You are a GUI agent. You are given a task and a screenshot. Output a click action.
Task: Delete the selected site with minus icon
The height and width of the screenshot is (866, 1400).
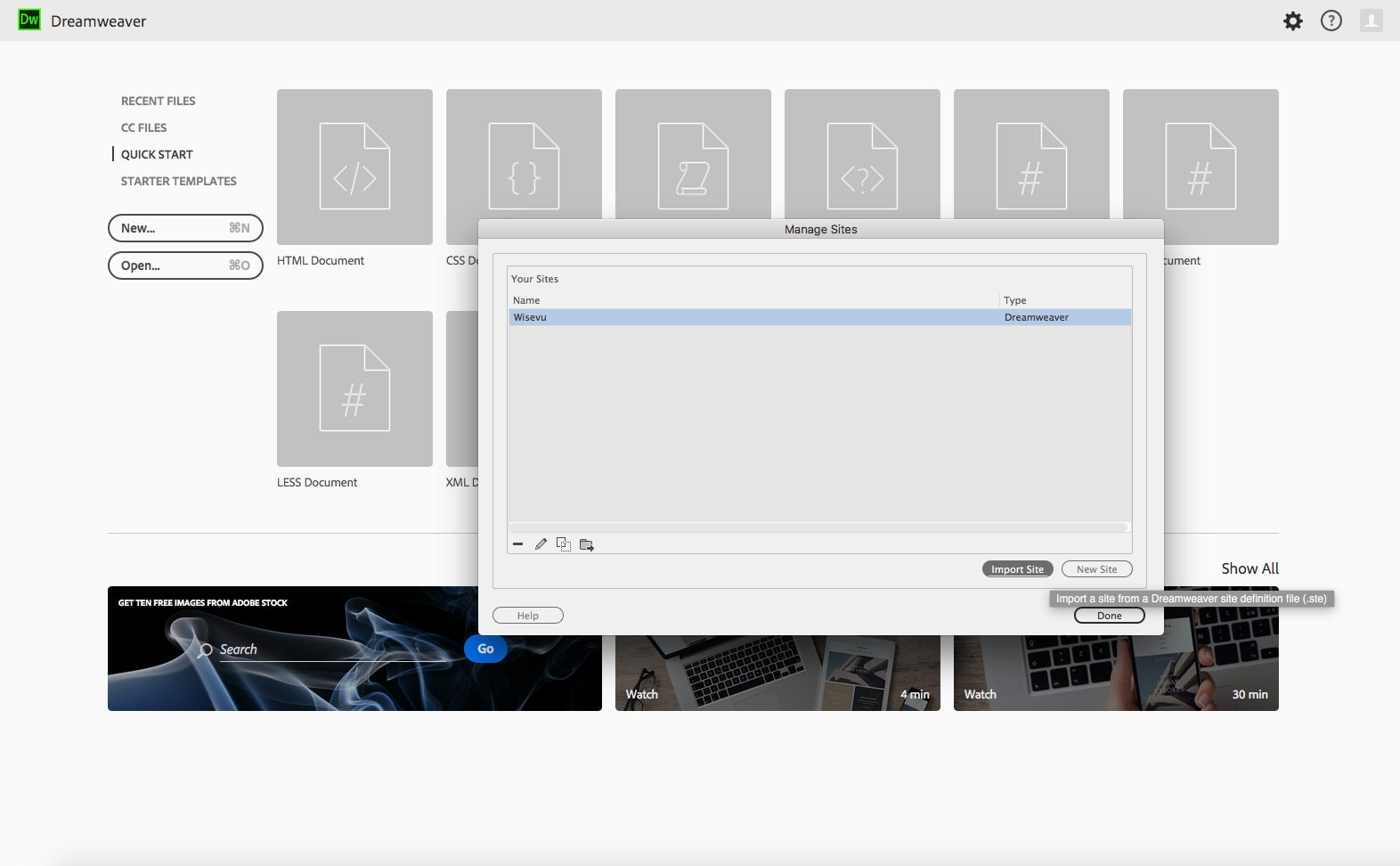[x=517, y=544]
